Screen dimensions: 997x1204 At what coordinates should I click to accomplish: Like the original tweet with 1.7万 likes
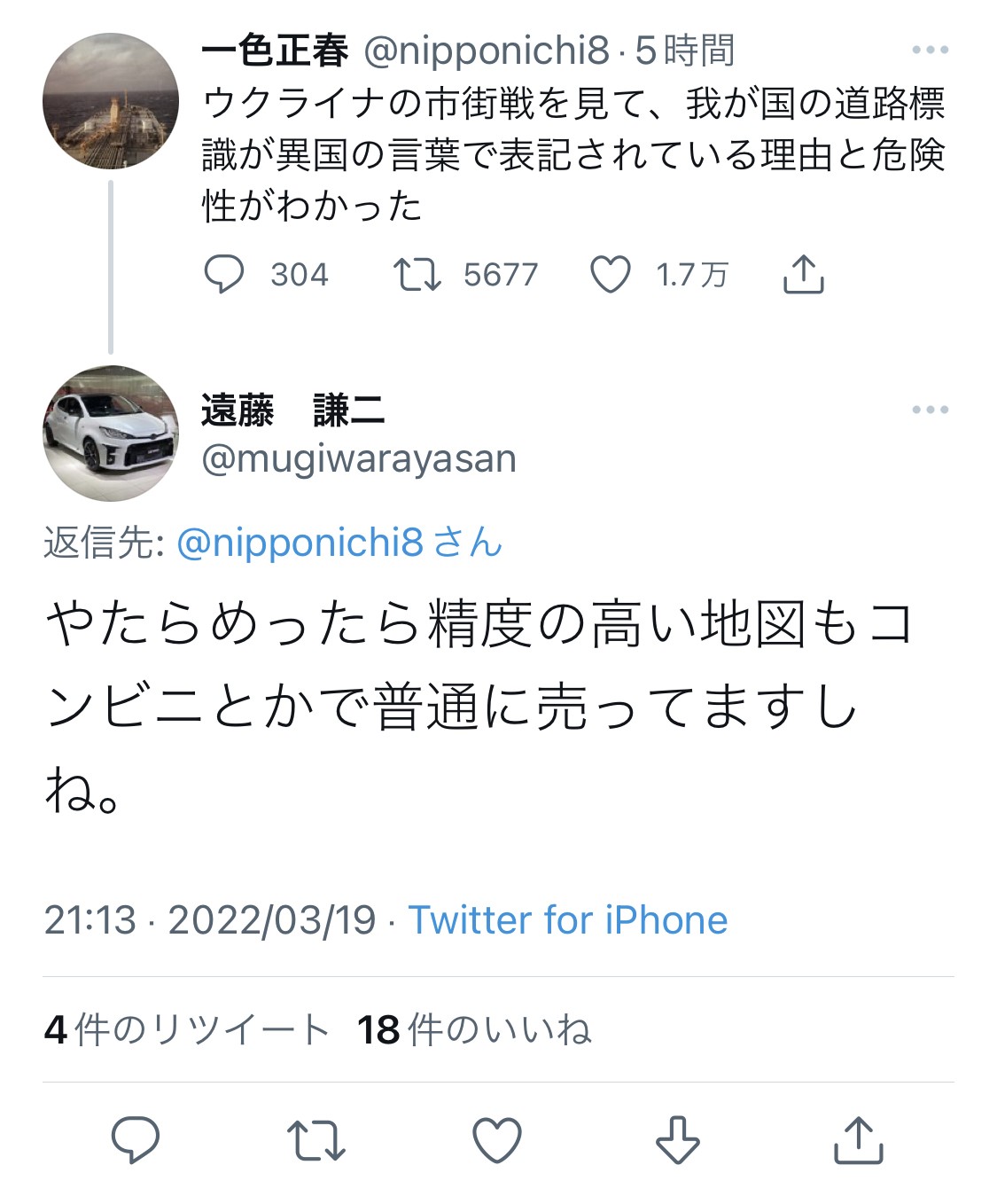[x=611, y=274]
